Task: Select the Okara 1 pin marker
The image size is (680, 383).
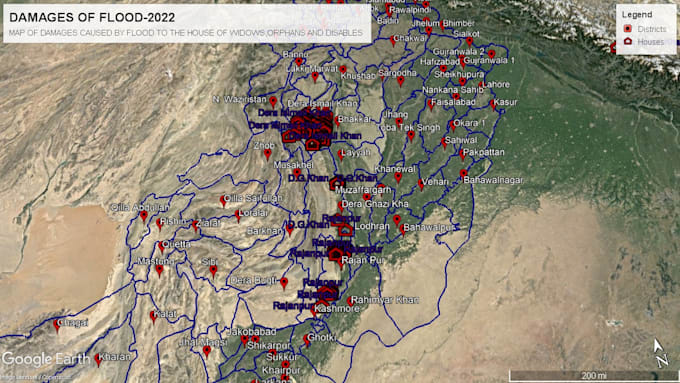Action: pos(453,126)
